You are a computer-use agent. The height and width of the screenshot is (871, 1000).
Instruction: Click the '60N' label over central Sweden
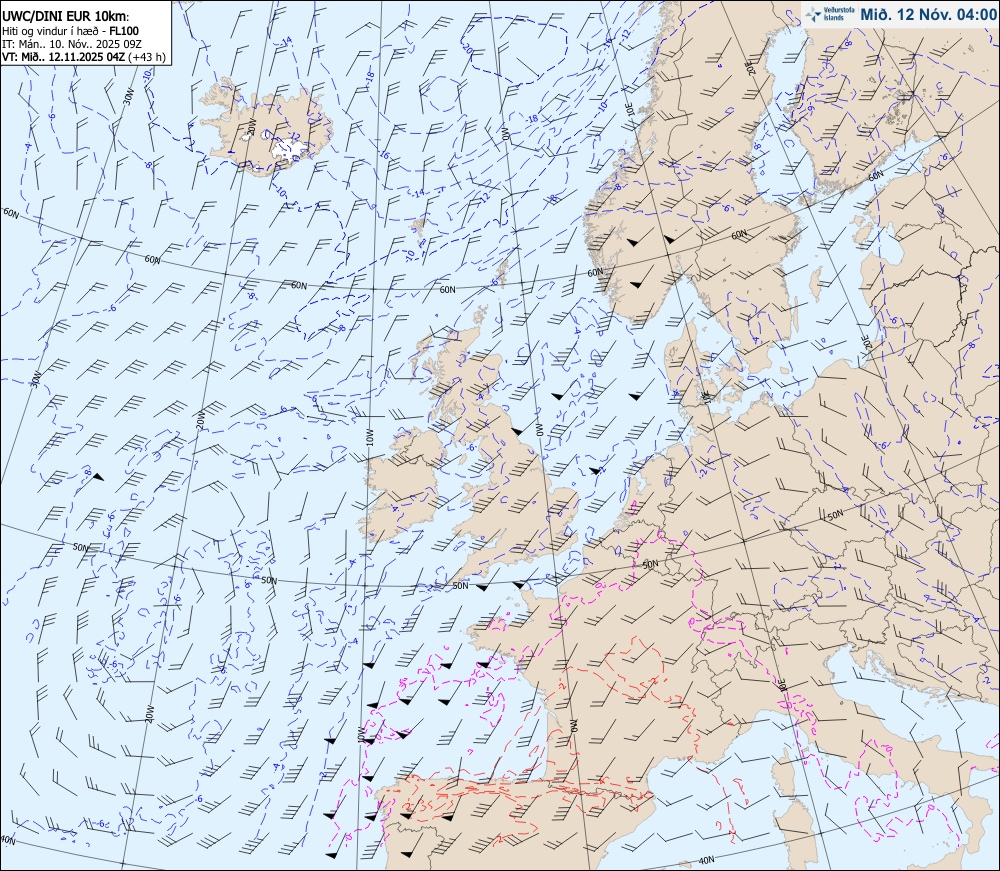(x=739, y=235)
